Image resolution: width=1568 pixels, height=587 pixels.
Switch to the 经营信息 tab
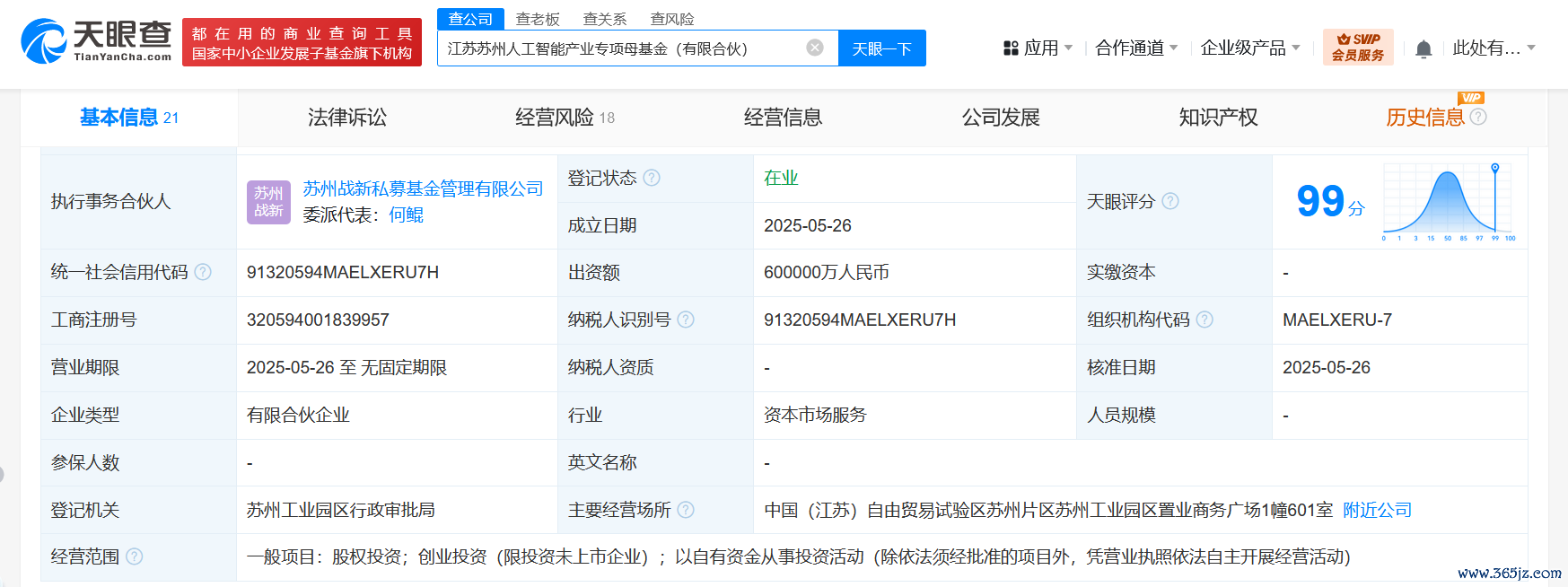(783, 118)
